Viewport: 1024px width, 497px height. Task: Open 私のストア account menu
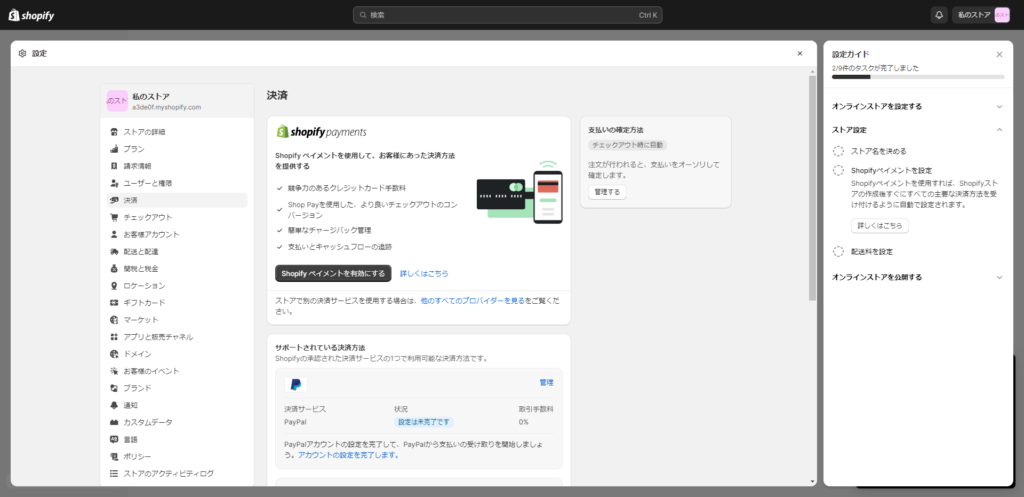pos(982,15)
